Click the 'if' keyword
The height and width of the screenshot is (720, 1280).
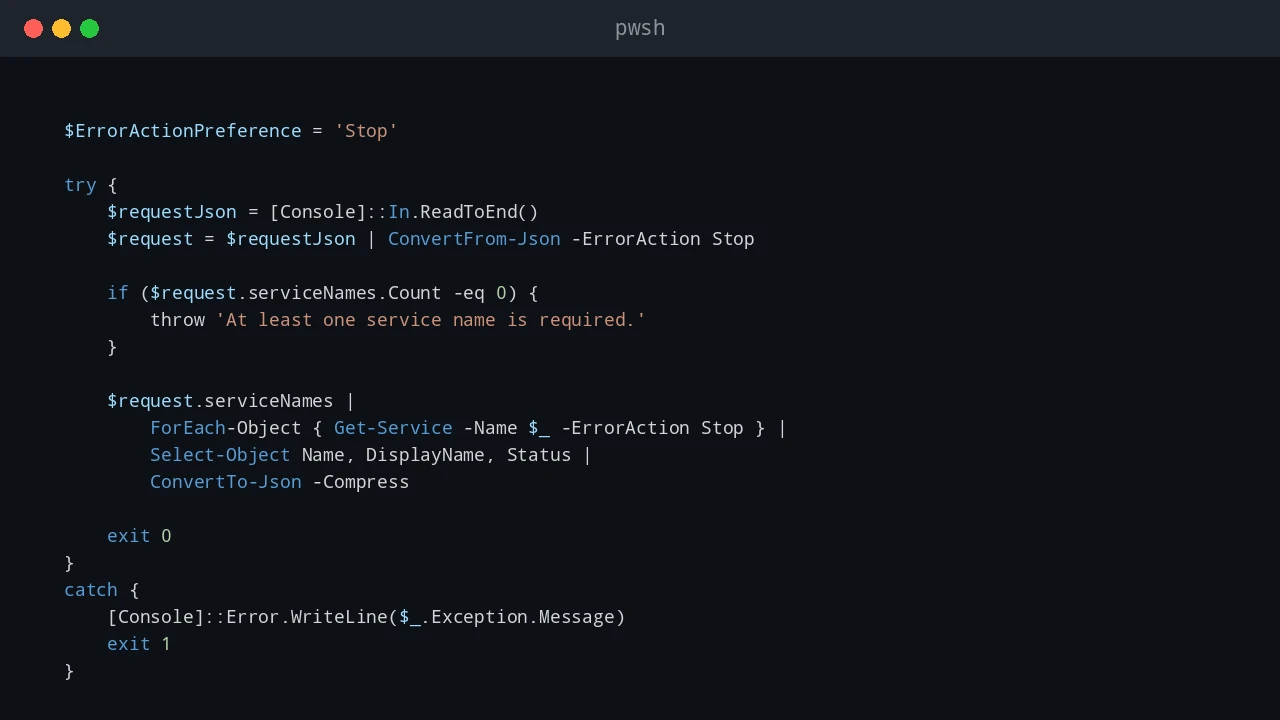(x=118, y=293)
